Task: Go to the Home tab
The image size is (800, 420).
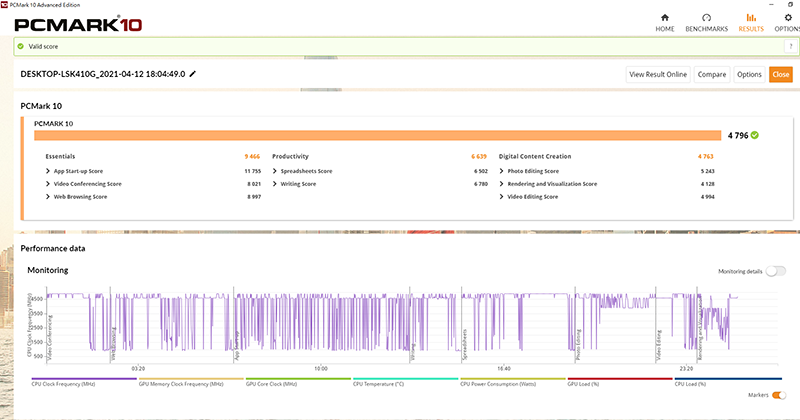Action: pos(664,22)
